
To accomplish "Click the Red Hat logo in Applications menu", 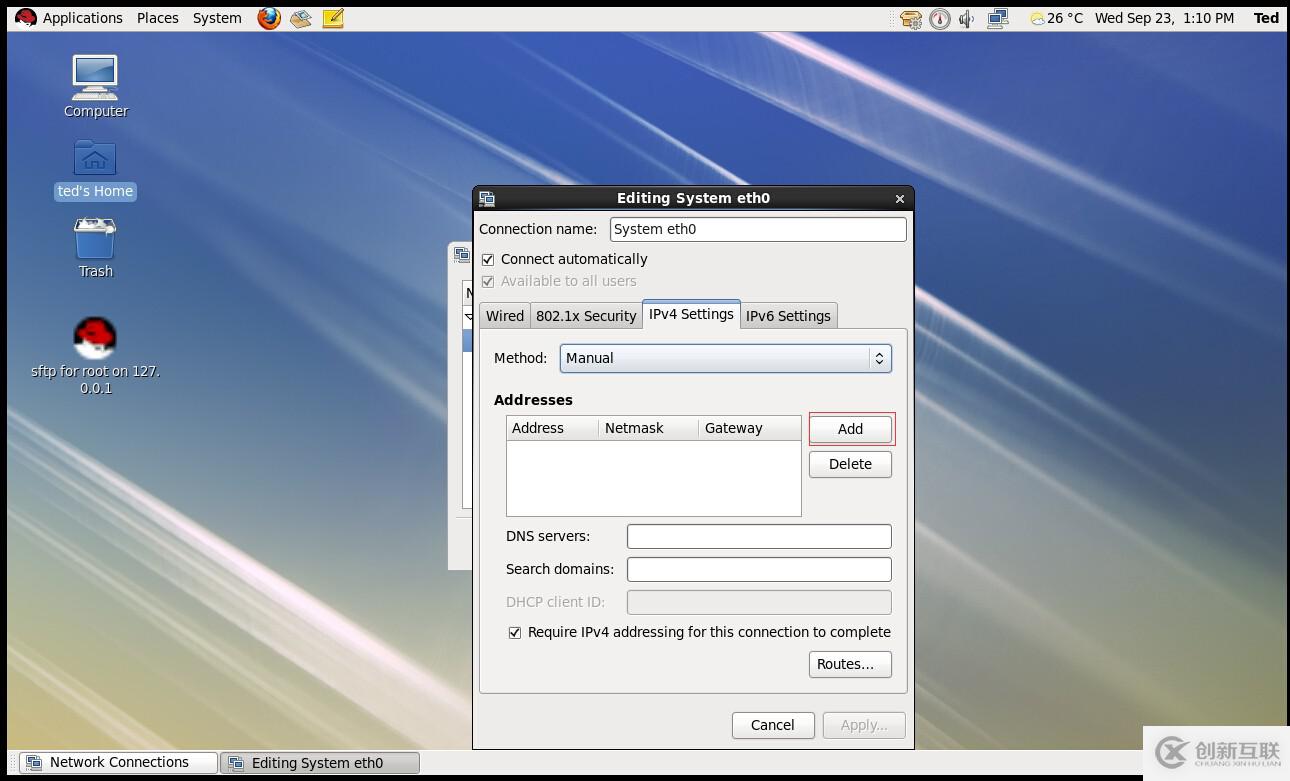I will [26, 18].
